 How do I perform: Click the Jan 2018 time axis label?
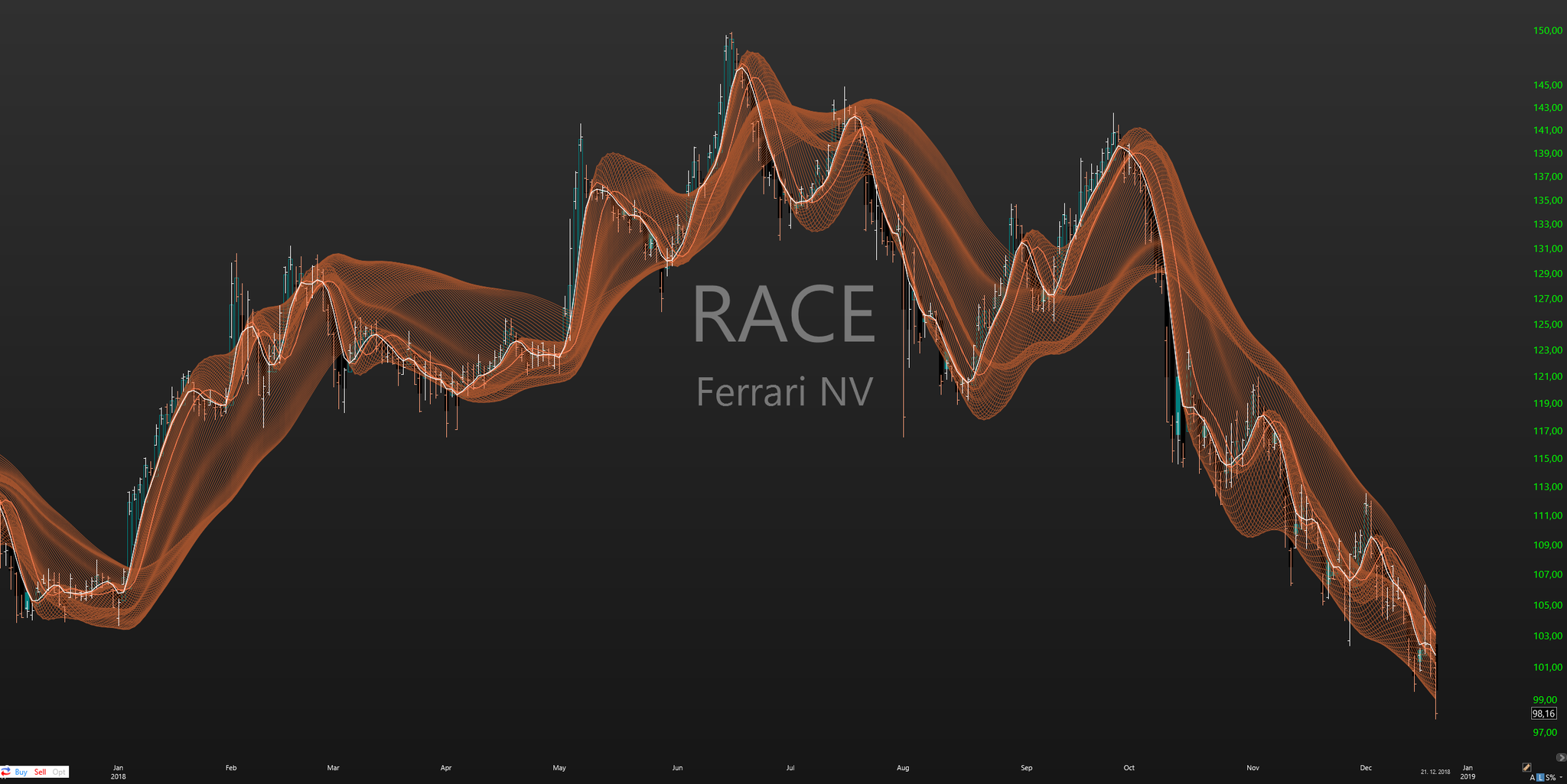[x=118, y=772]
